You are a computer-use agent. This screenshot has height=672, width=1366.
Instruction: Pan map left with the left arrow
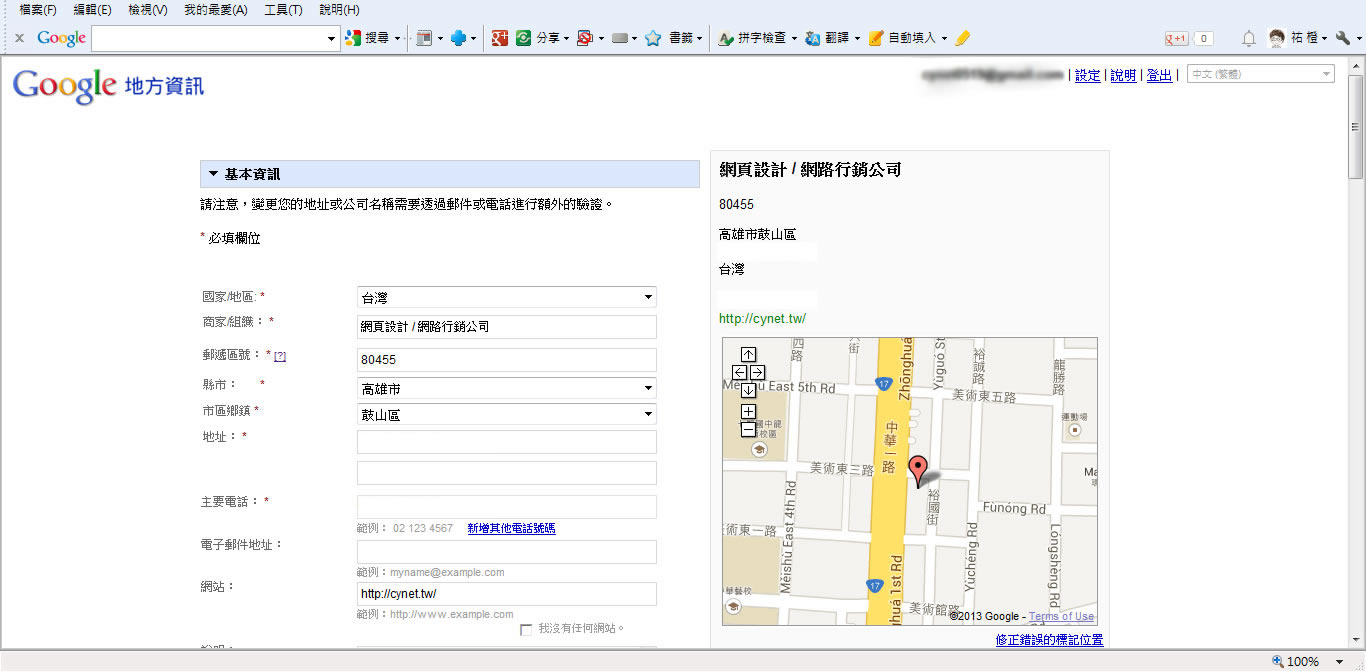(x=740, y=372)
